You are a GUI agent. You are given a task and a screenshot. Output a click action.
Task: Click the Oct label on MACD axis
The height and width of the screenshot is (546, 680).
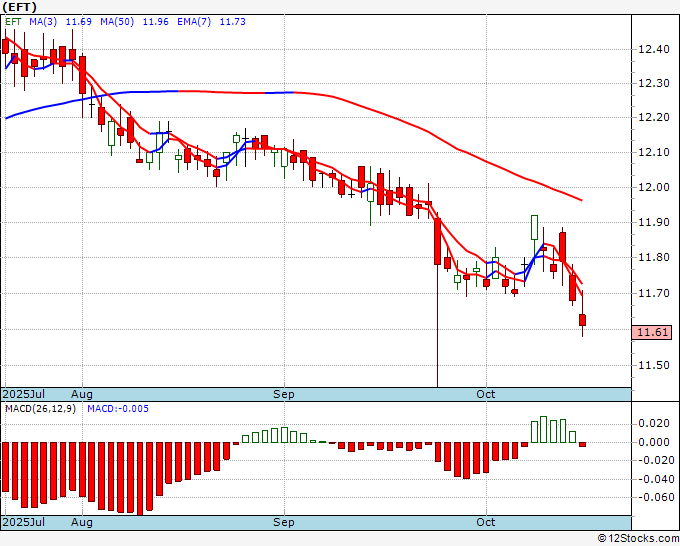click(x=486, y=522)
